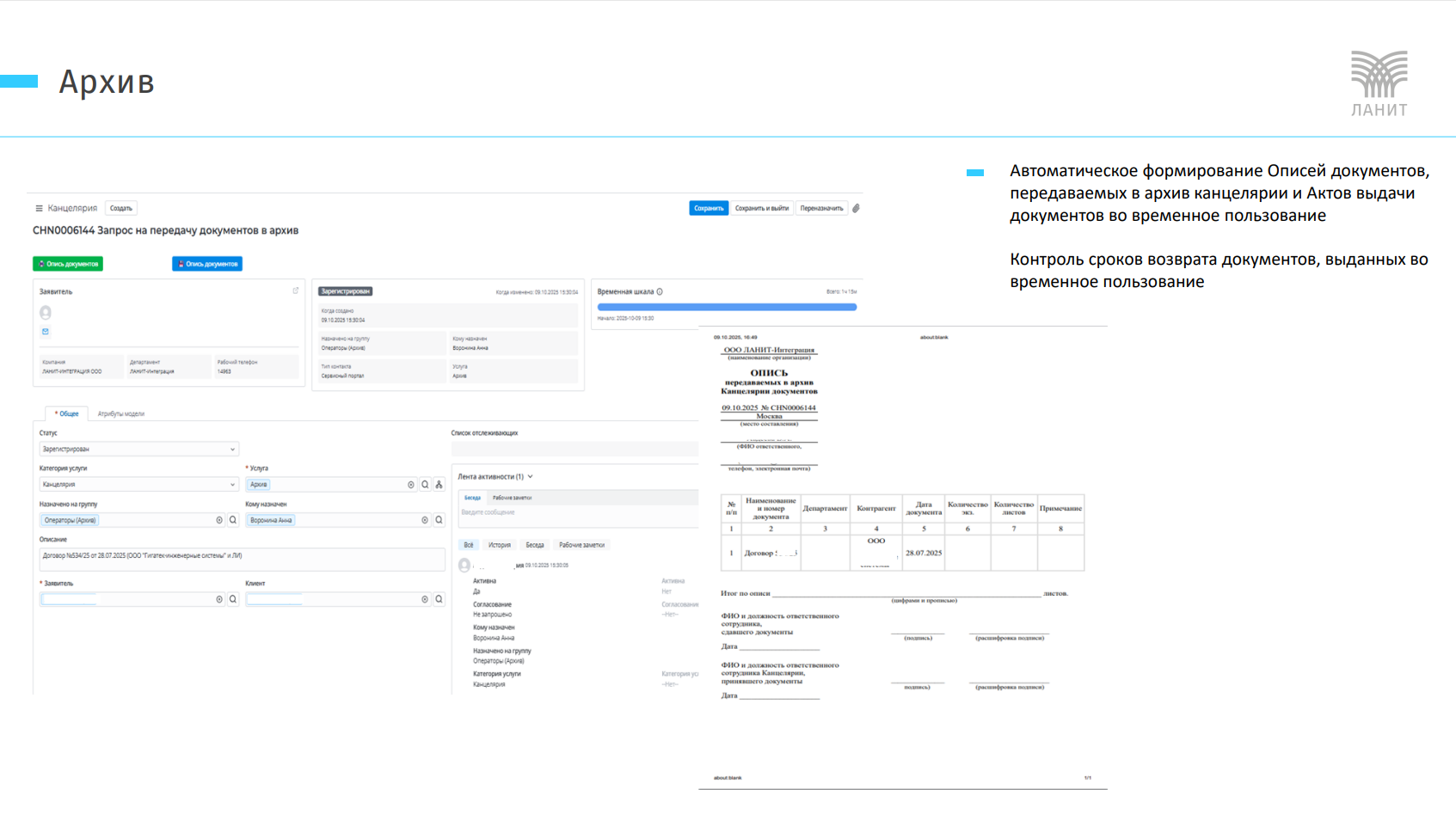Open the hamburger menu next to Канцелярия
Image resolution: width=1456 pixels, height=814 pixels.
point(39,209)
